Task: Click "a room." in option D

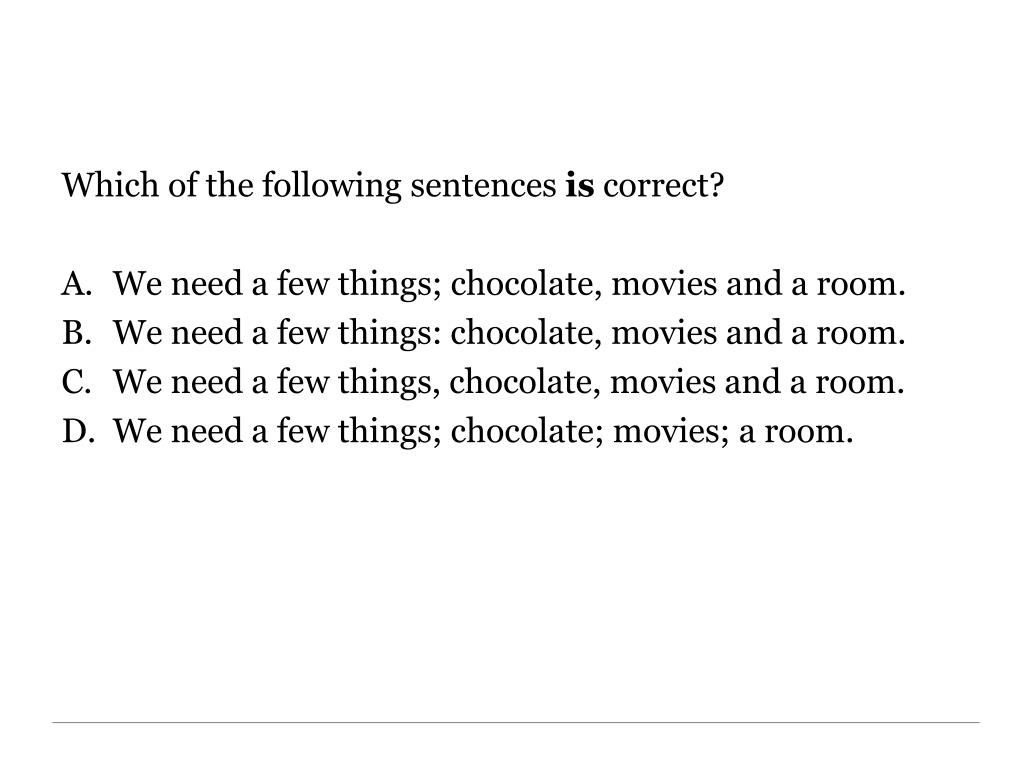Action: point(795,432)
